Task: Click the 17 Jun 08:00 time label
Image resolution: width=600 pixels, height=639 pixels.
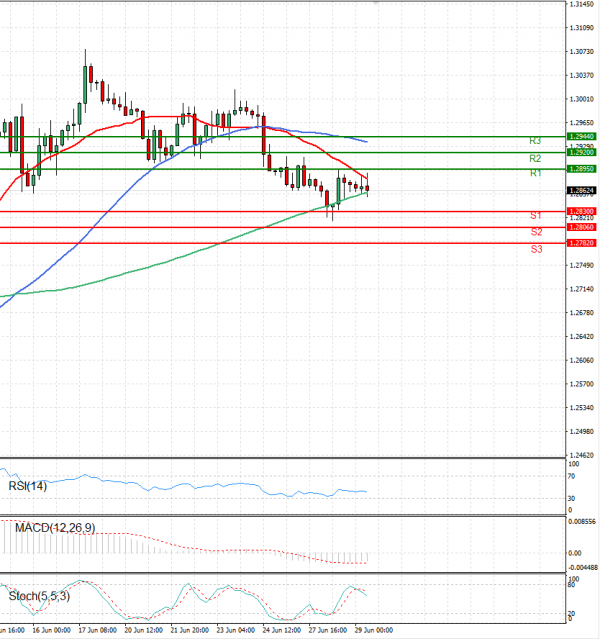Action: 97,630
